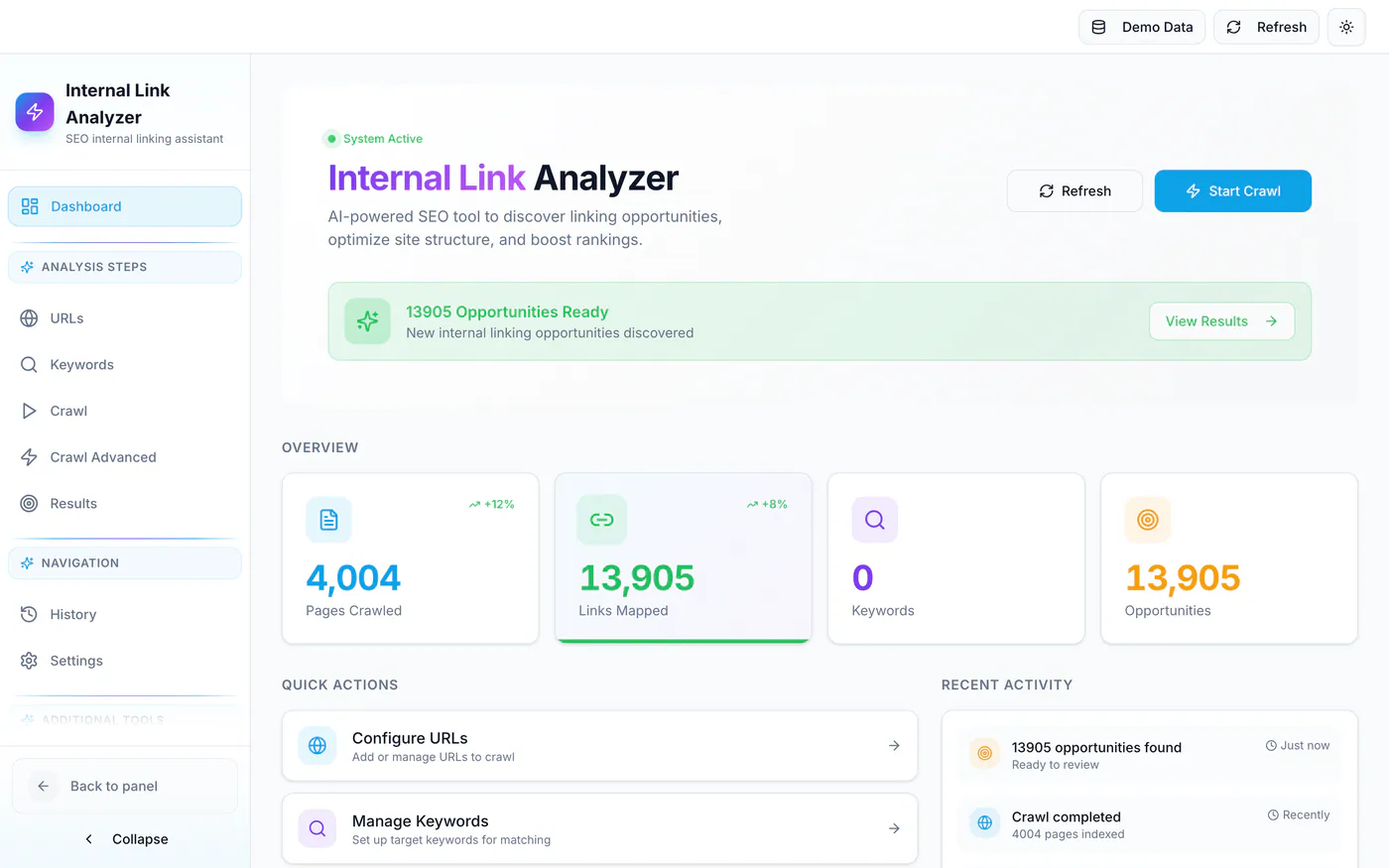
Task: Open the Pages Crawled card
Action: point(411,558)
